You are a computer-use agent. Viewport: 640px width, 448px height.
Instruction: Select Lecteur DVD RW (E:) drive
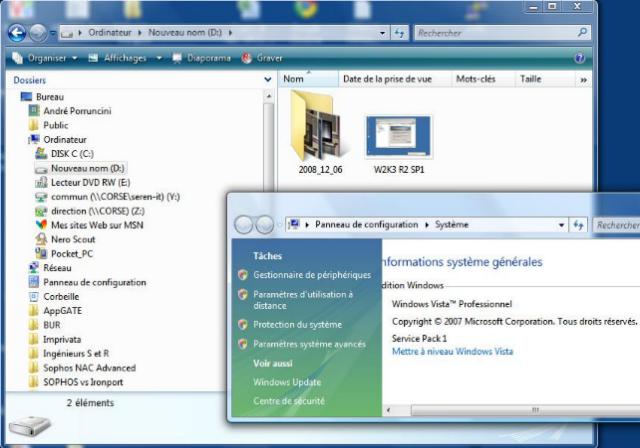tap(83, 182)
